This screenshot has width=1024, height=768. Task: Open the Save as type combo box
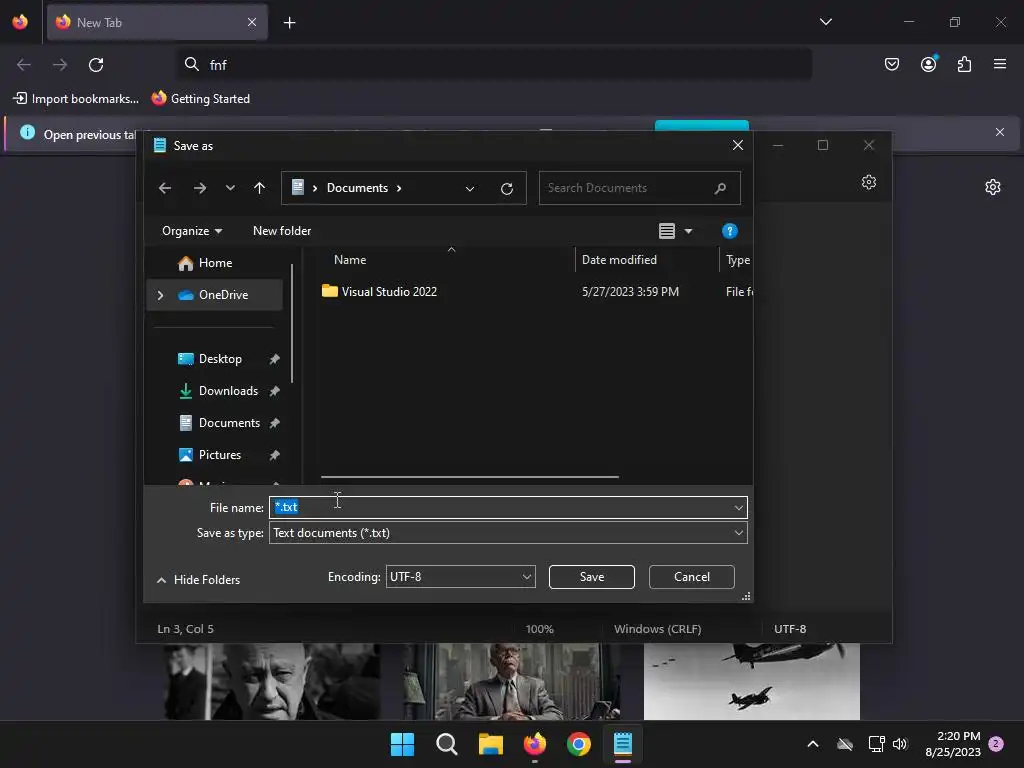[508, 533]
